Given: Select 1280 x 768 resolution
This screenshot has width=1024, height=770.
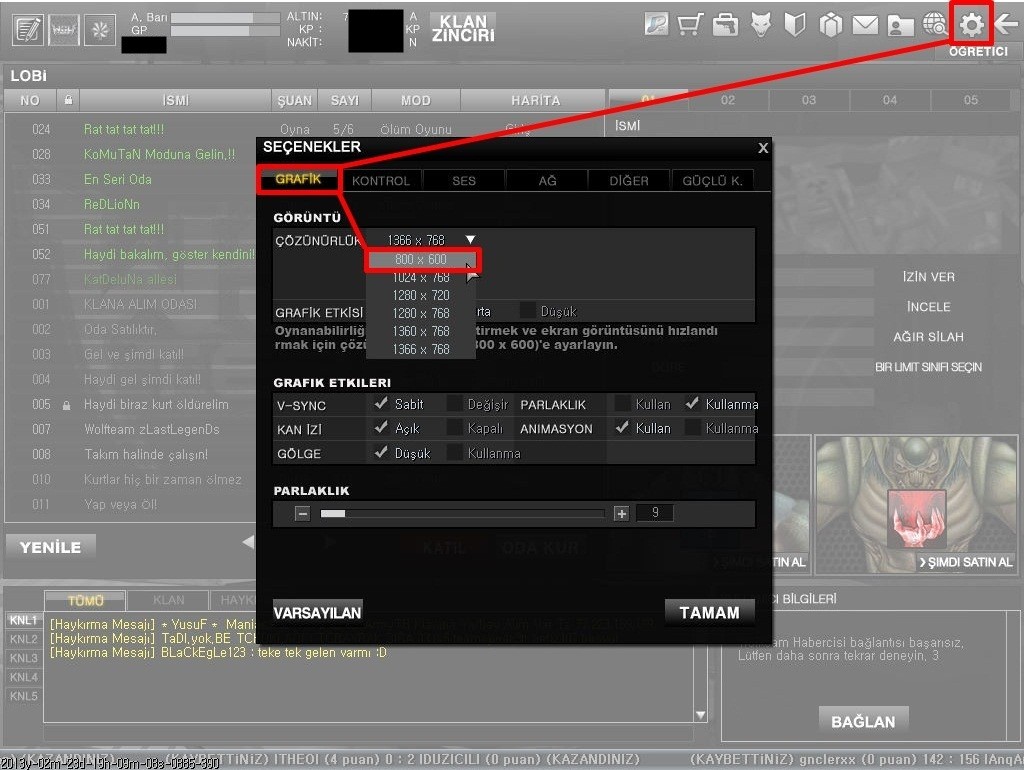Looking at the screenshot, I should click(x=421, y=313).
